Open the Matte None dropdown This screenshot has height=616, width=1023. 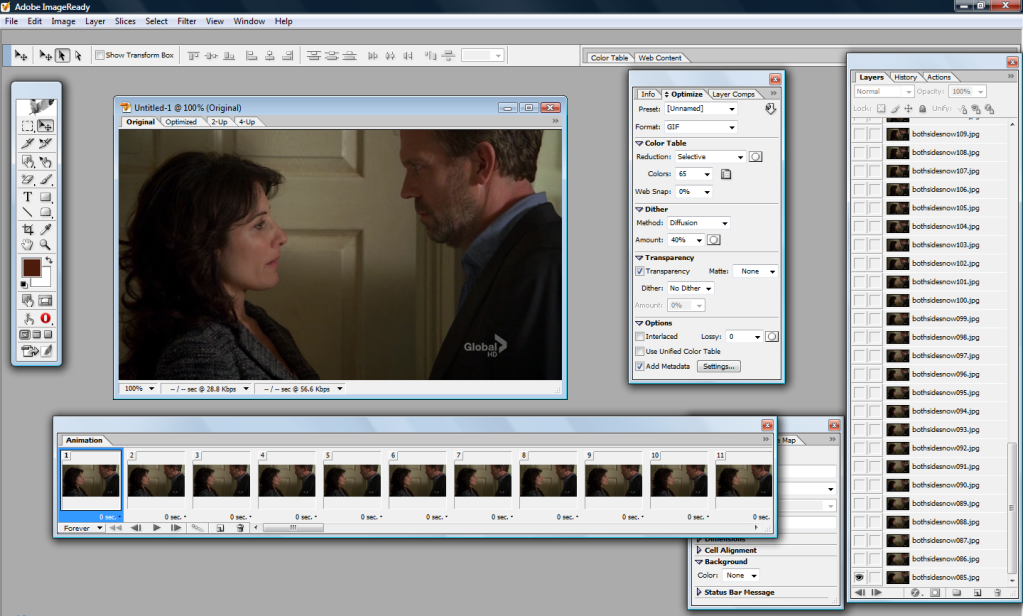(756, 271)
